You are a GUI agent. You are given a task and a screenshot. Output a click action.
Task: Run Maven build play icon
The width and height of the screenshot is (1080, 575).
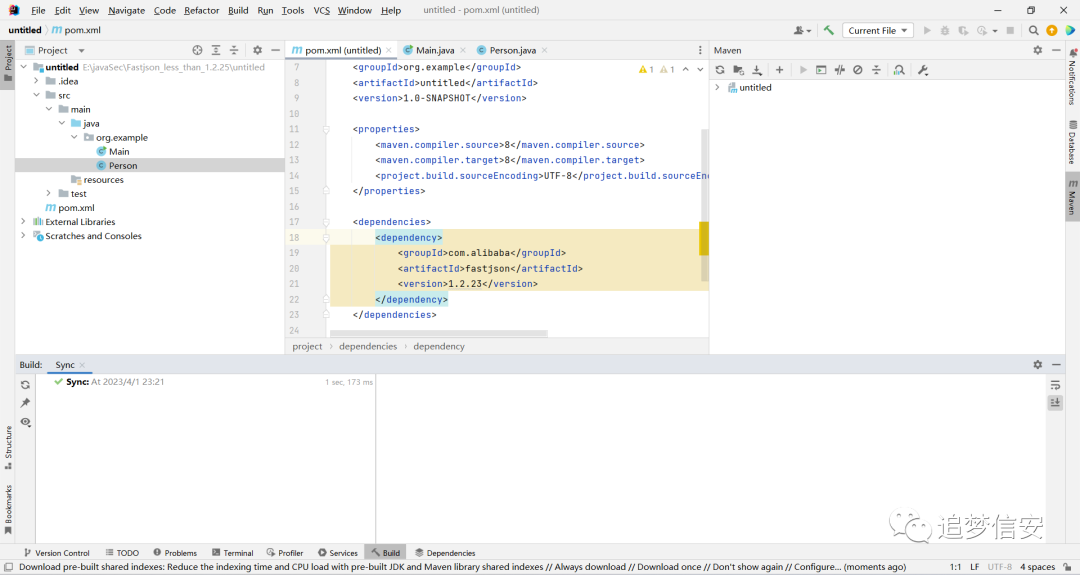click(x=802, y=70)
